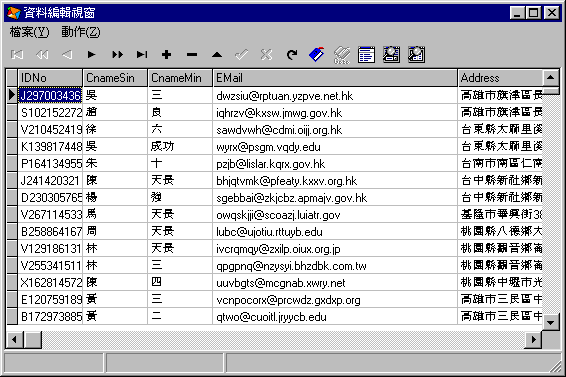This screenshot has width=566, height=377.
Task: Click horizontal scrollbar right arrow
Action: pos(533,340)
